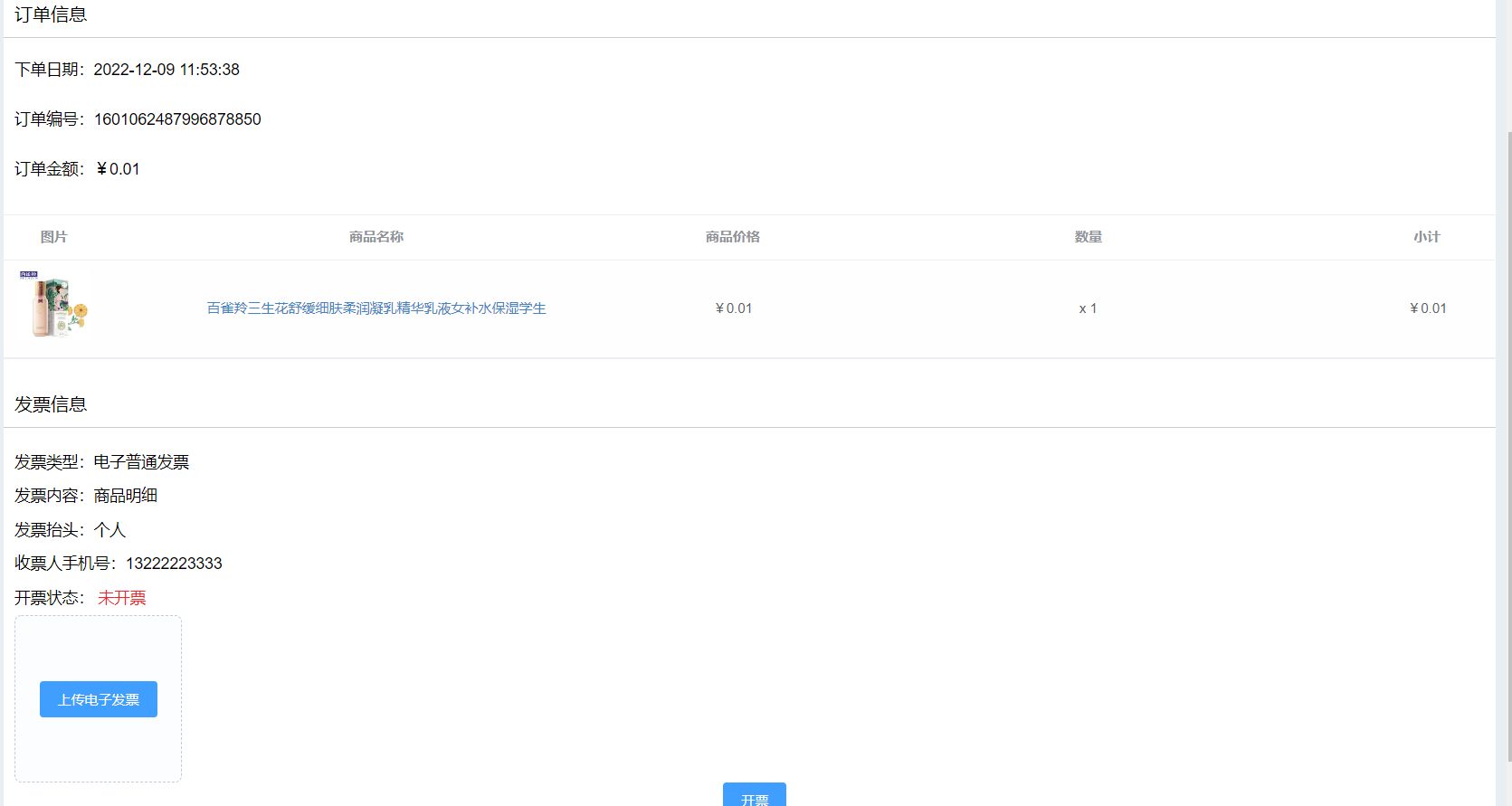Open the 百雀羚三生花 product name link
This screenshot has width=1512, height=806.
(x=376, y=308)
